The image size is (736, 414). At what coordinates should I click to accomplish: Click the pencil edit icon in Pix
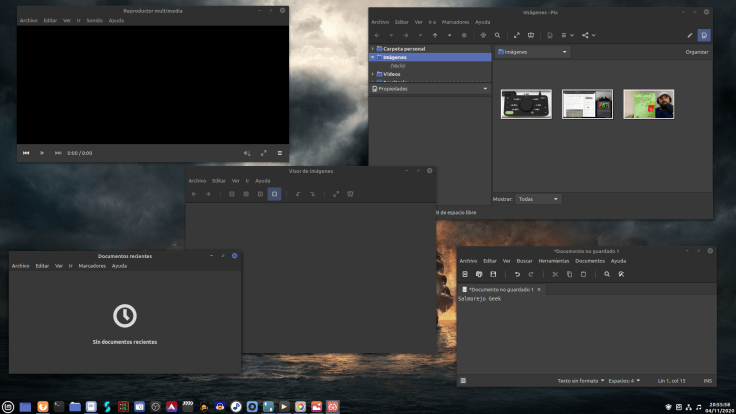tap(690, 35)
